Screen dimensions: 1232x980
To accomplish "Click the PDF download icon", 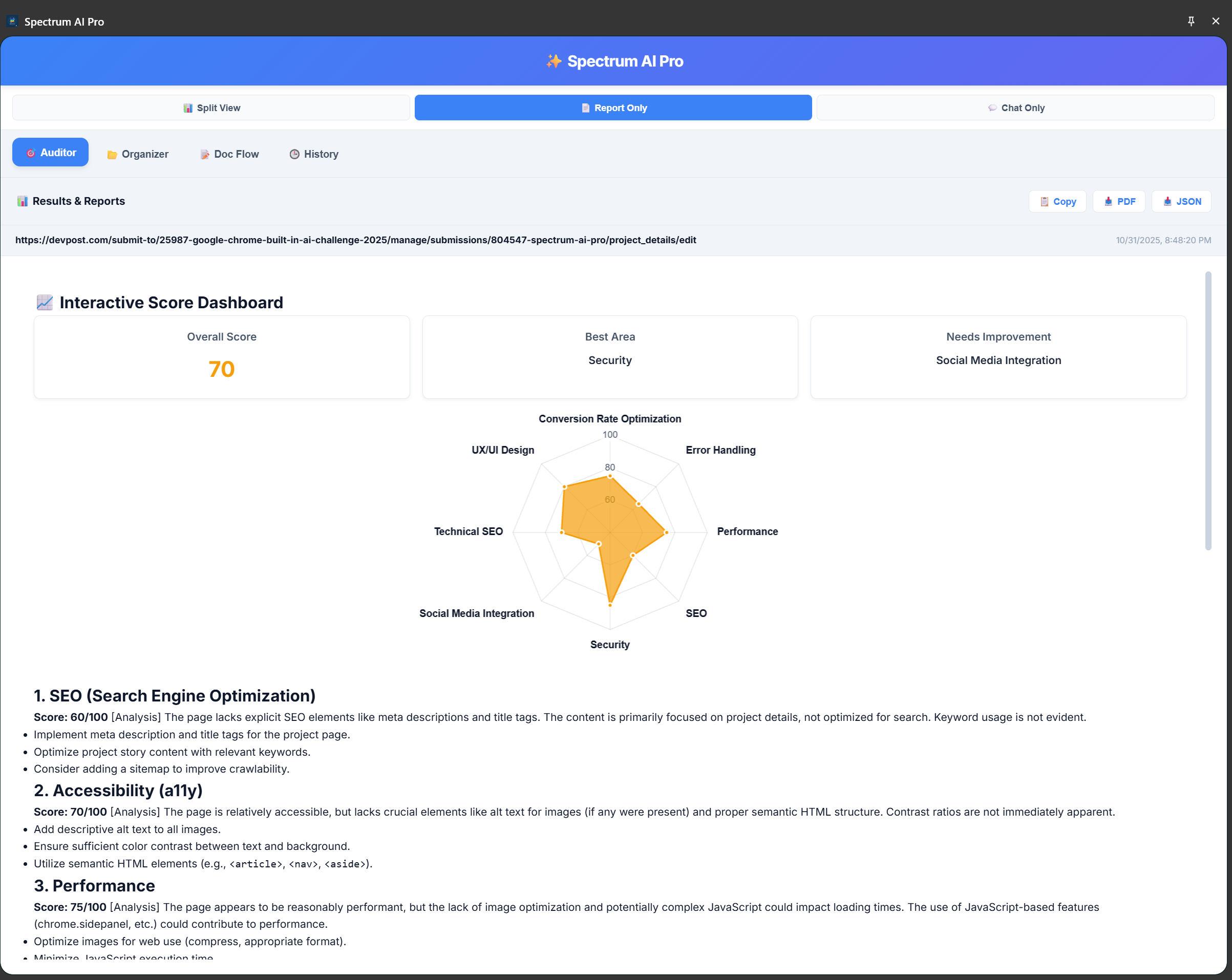I will point(1108,202).
